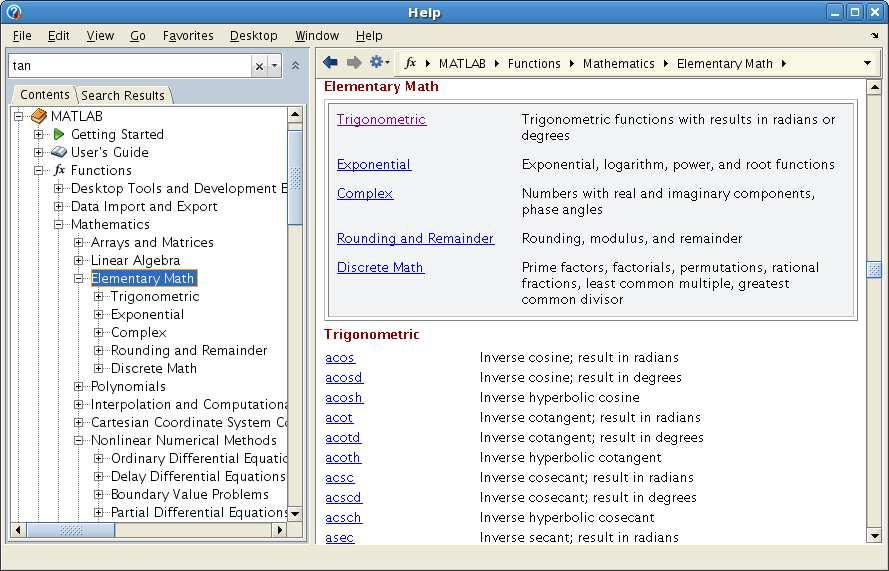Expand the Trigonometric tree node
The height and width of the screenshot is (571, 889).
[x=99, y=297]
